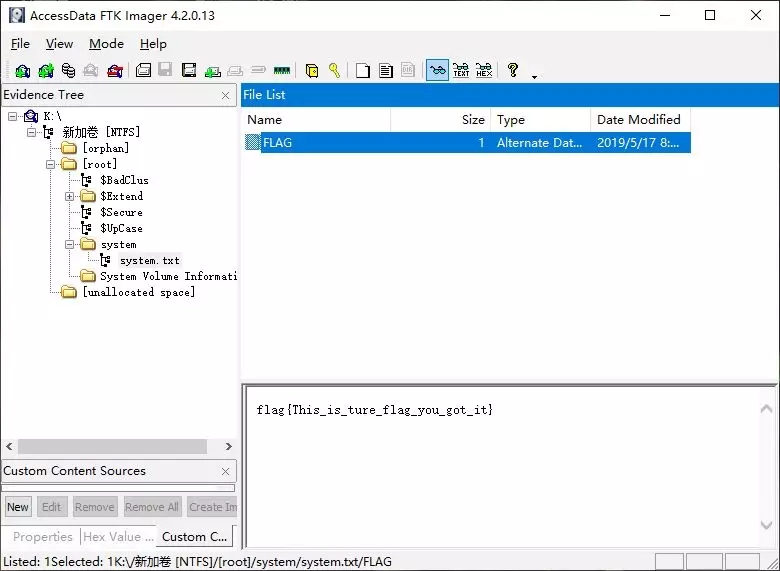
Task: Toggle automatic file view glasses icon
Action: click(x=437, y=71)
